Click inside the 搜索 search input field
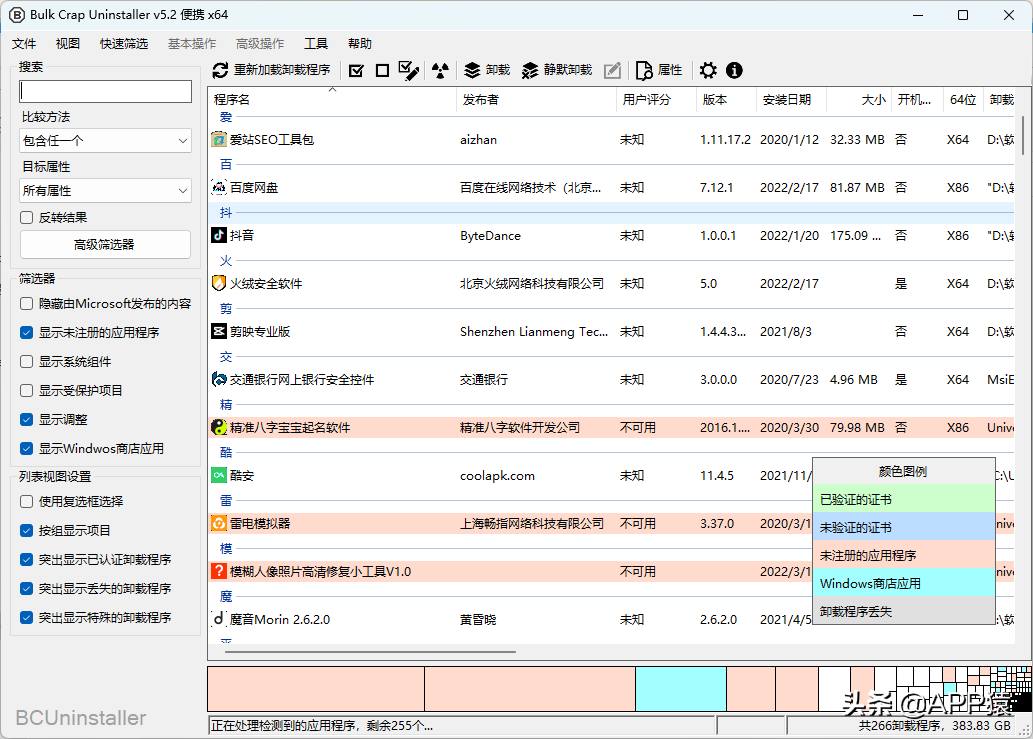 (104, 91)
